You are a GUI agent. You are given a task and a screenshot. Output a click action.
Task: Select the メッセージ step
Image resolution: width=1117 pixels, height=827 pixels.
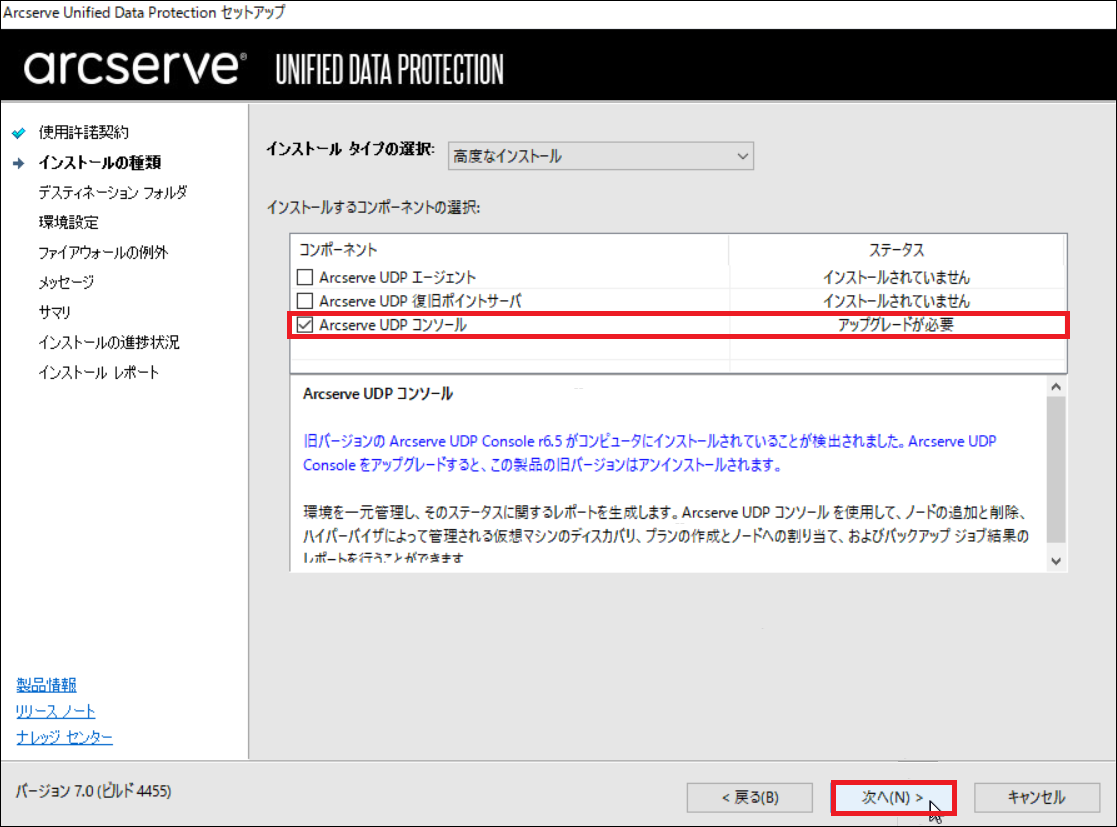pos(66,282)
